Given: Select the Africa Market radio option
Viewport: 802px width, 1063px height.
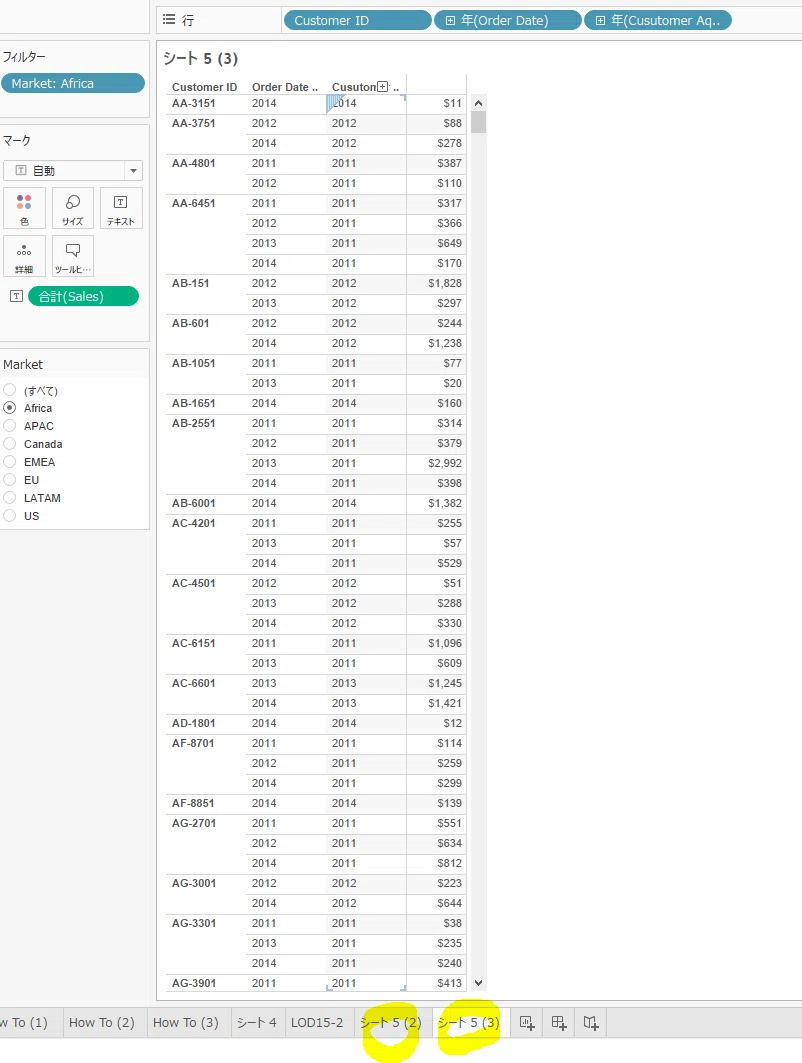Looking at the screenshot, I should coord(9,408).
